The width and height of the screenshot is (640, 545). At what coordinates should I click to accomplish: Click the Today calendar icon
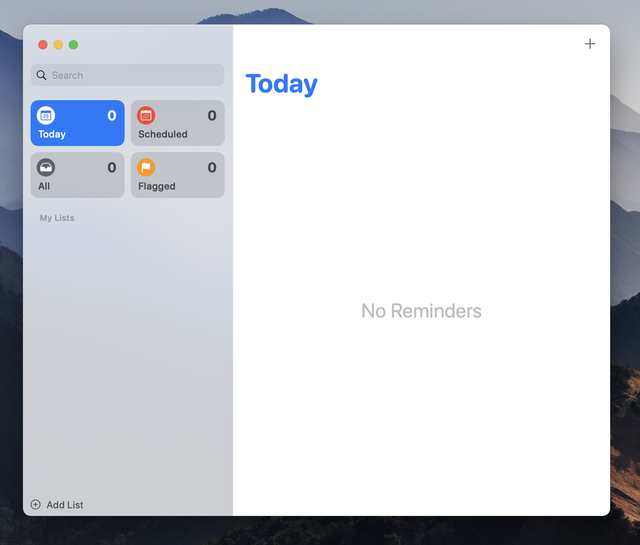click(46, 116)
